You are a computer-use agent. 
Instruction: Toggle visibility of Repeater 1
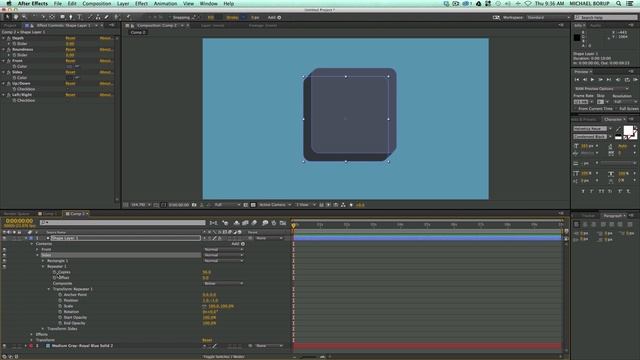pyautogui.click(x=4, y=267)
